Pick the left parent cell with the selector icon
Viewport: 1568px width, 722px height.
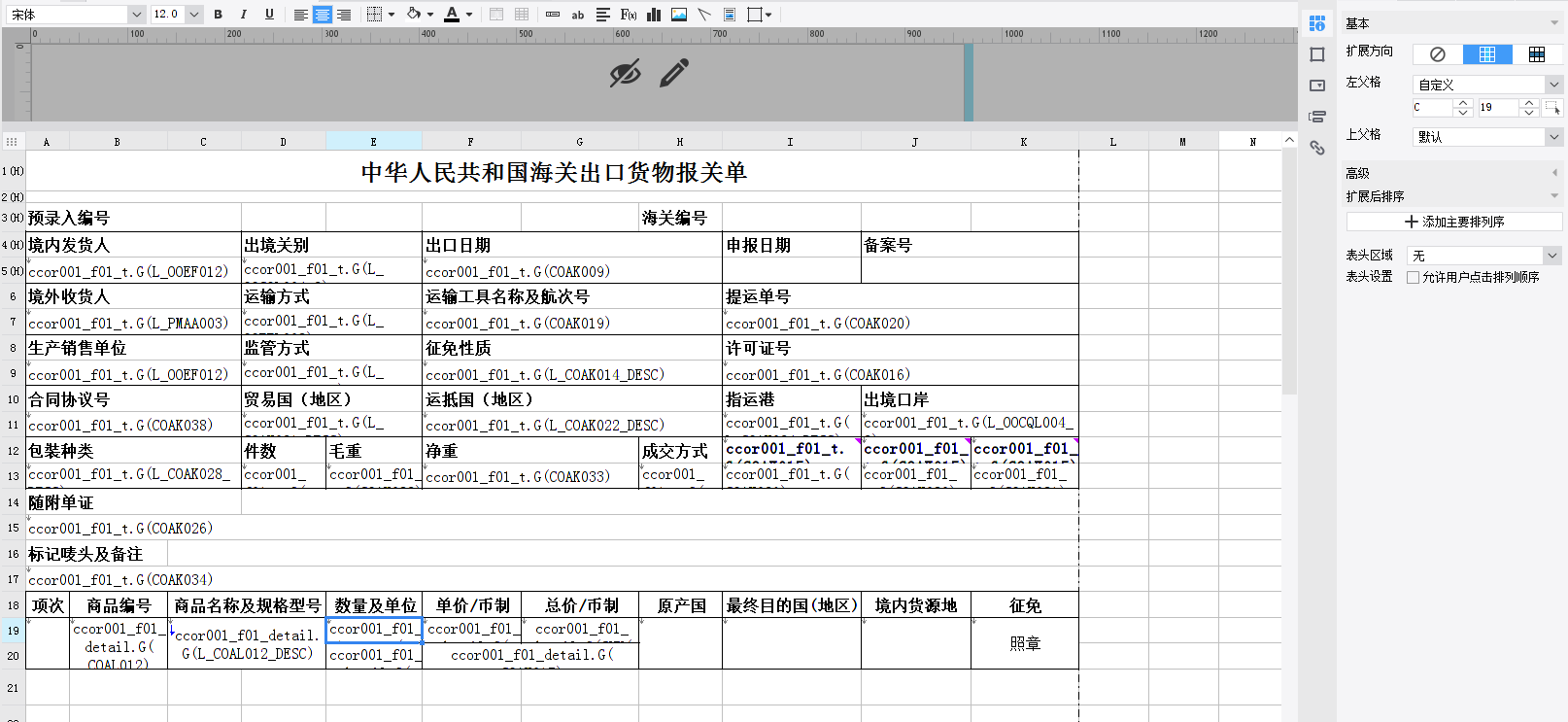[x=1552, y=108]
